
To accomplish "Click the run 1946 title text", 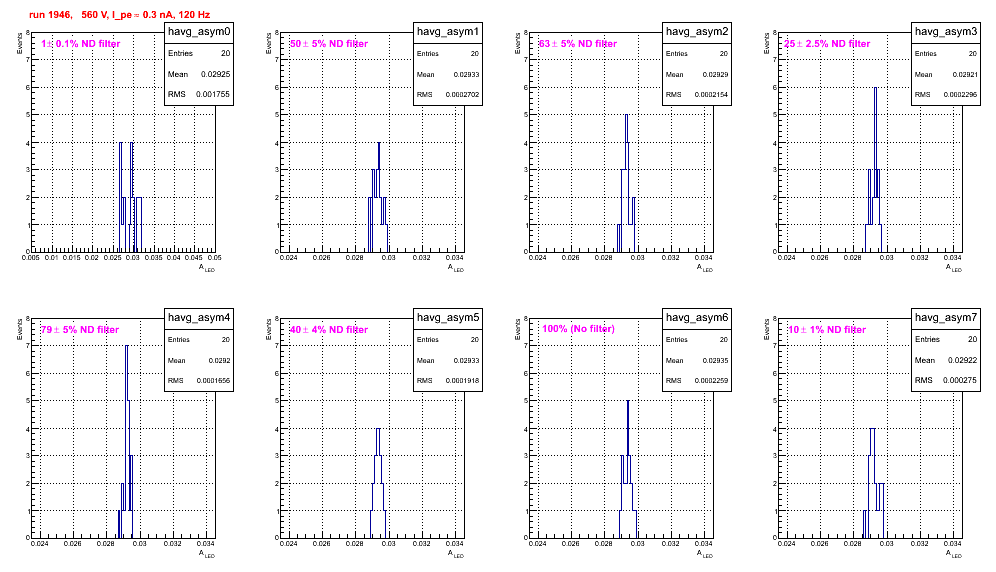I will (119, 15).
